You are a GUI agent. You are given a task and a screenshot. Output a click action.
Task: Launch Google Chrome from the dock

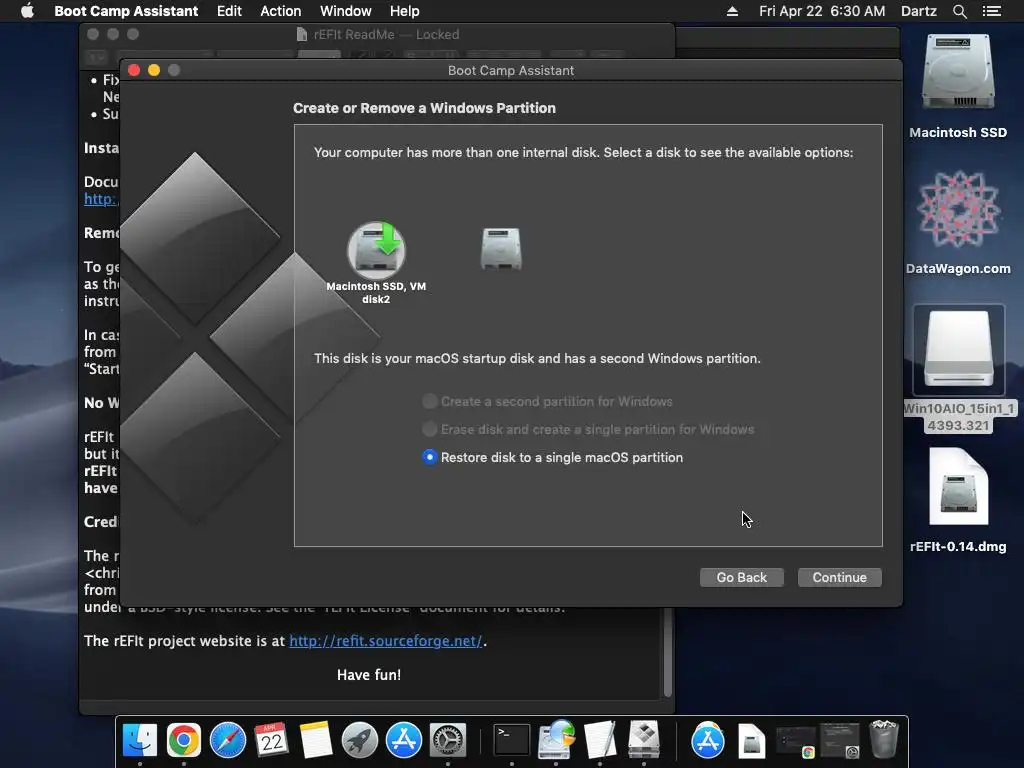[x=184, y=740]
